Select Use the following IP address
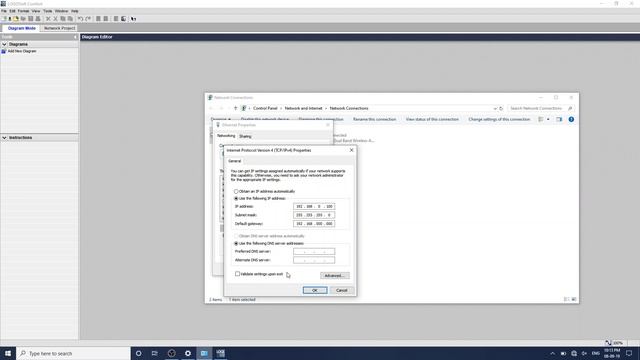The height and width of the screenshot is (360, 640). [x=236, y=198]
